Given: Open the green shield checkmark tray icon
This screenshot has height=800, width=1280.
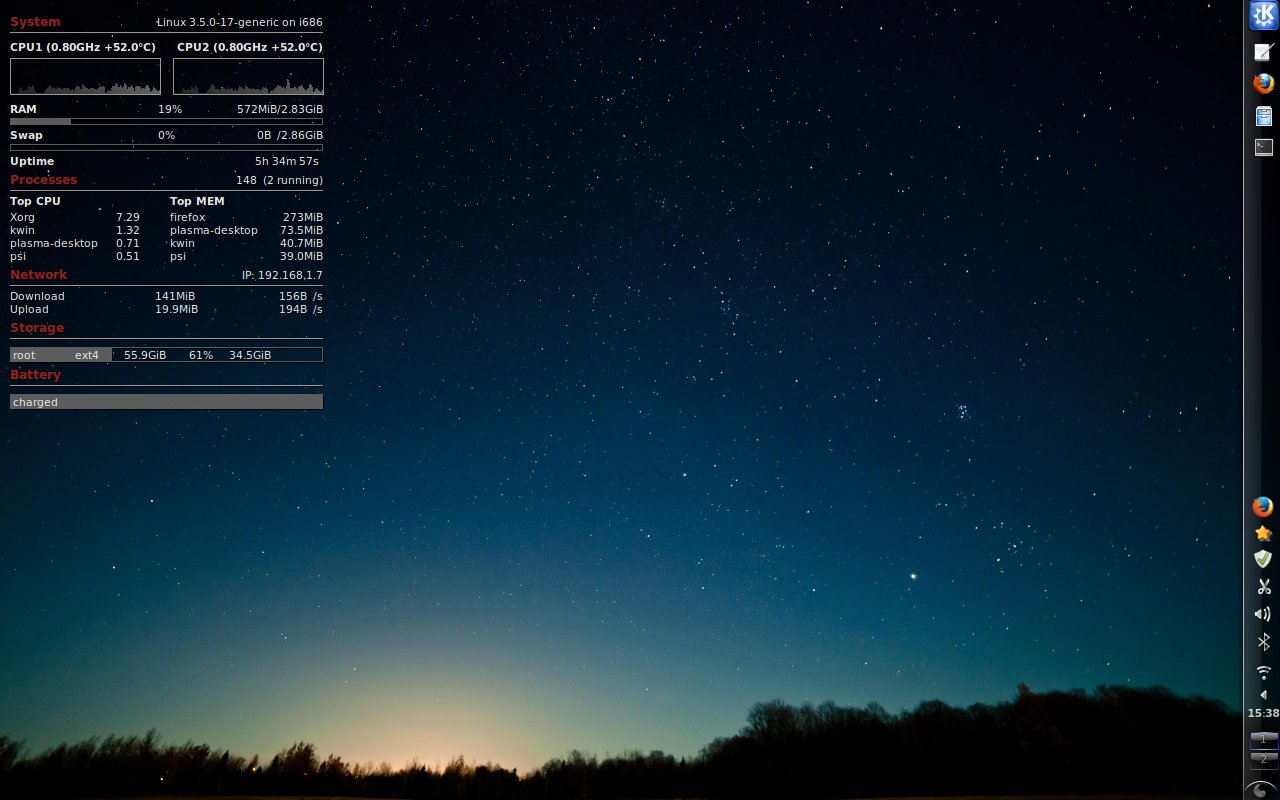Looking at the screenshot, I should coord(1263,559).
